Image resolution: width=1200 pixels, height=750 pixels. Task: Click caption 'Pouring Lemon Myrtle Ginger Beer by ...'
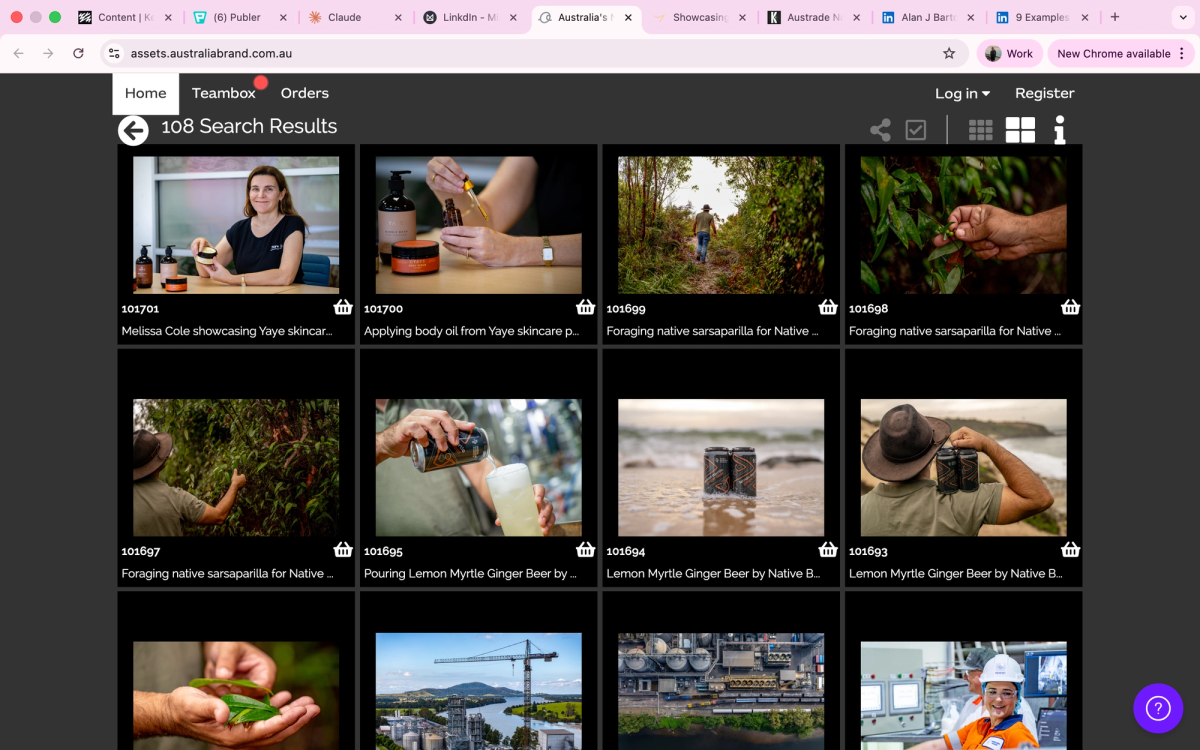pos(471,573)
